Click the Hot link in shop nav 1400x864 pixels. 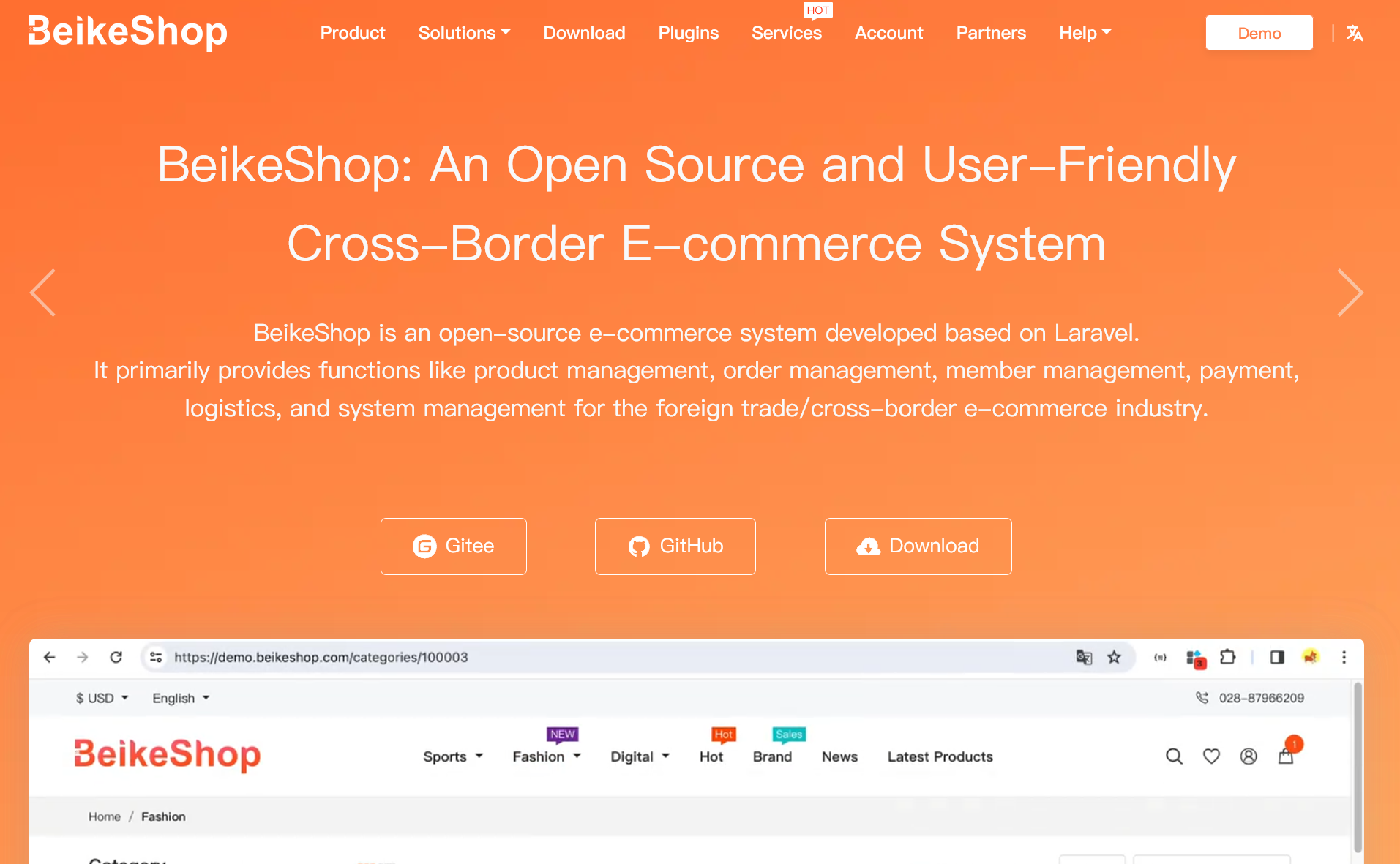point(711,756)
